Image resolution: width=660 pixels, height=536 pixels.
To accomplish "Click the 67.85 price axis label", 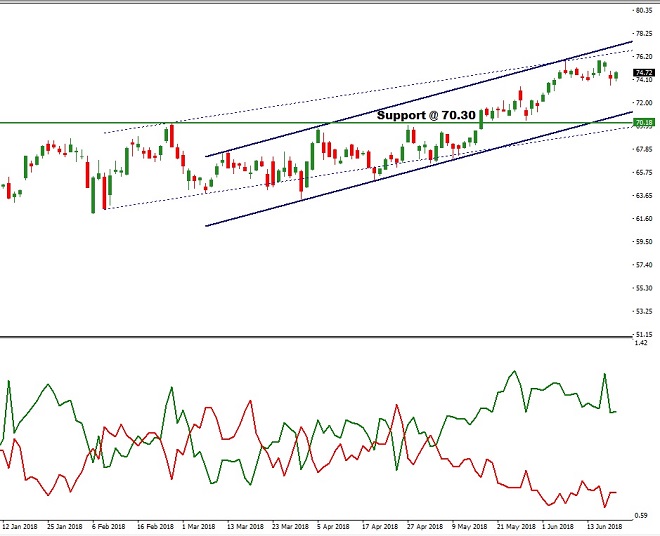I will coord(644,149).
